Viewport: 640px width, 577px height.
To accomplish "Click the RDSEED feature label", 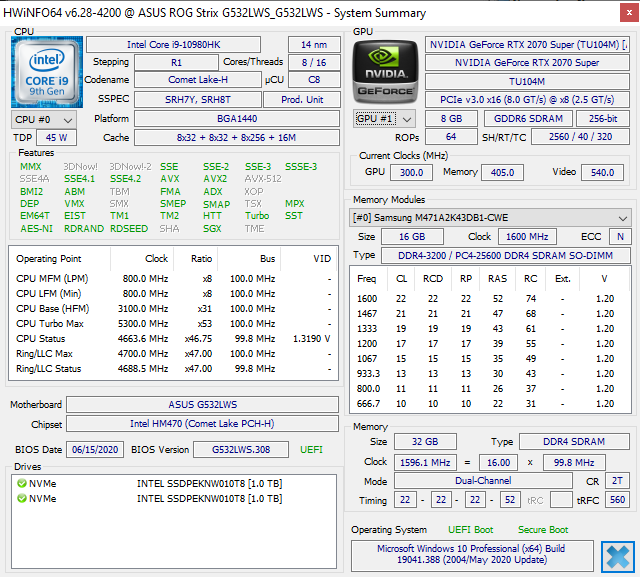I will [x=129, y=229].
